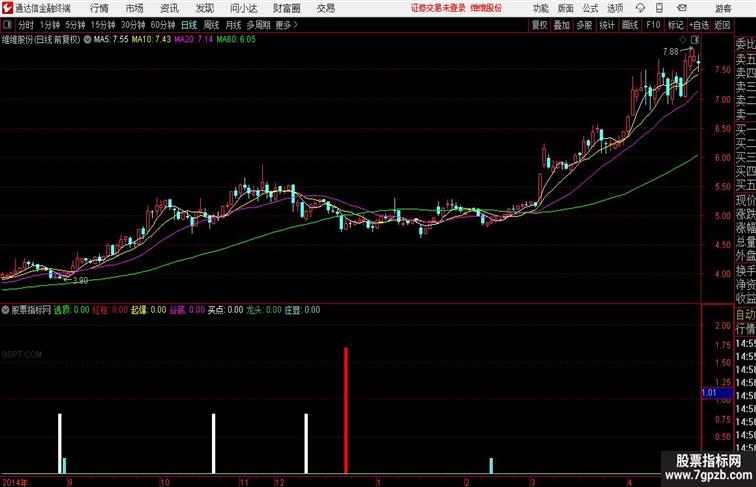Image resolution: width=756 pixels, height=487 pixels.
Task: Click the 画线 draw line toolbar button
Action: (630, 25)
